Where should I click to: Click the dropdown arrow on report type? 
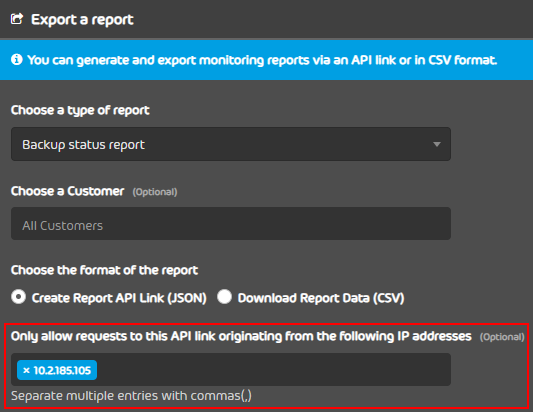coord(437,144)
